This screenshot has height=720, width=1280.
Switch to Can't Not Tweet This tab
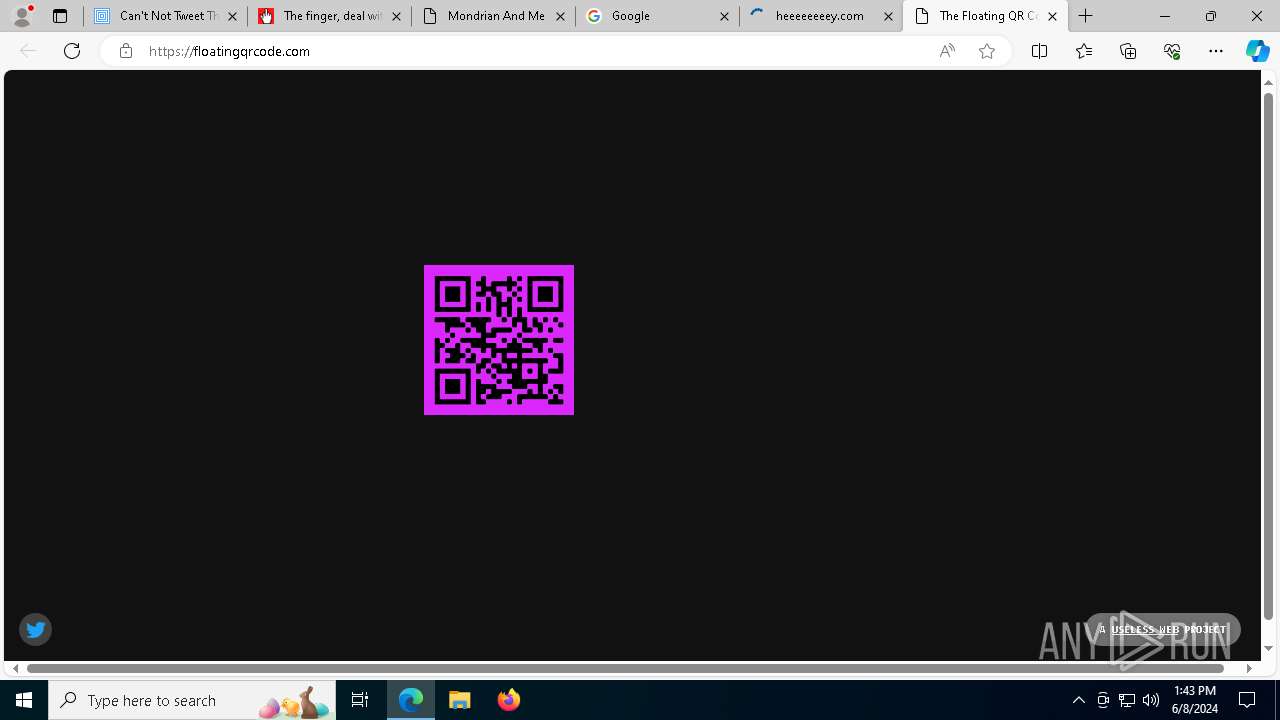(166, 16)
